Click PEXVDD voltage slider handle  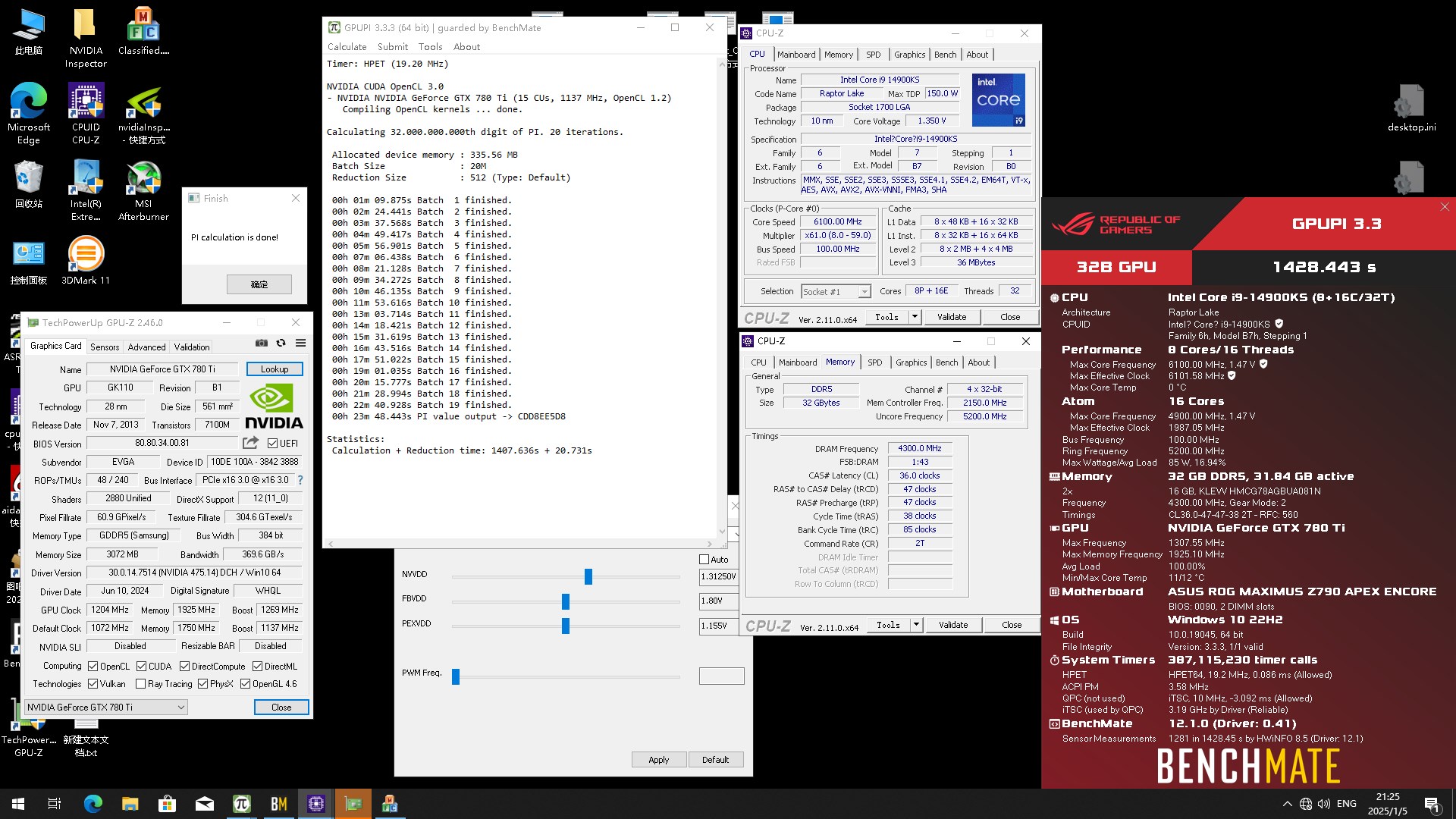[x=566, y=626]
